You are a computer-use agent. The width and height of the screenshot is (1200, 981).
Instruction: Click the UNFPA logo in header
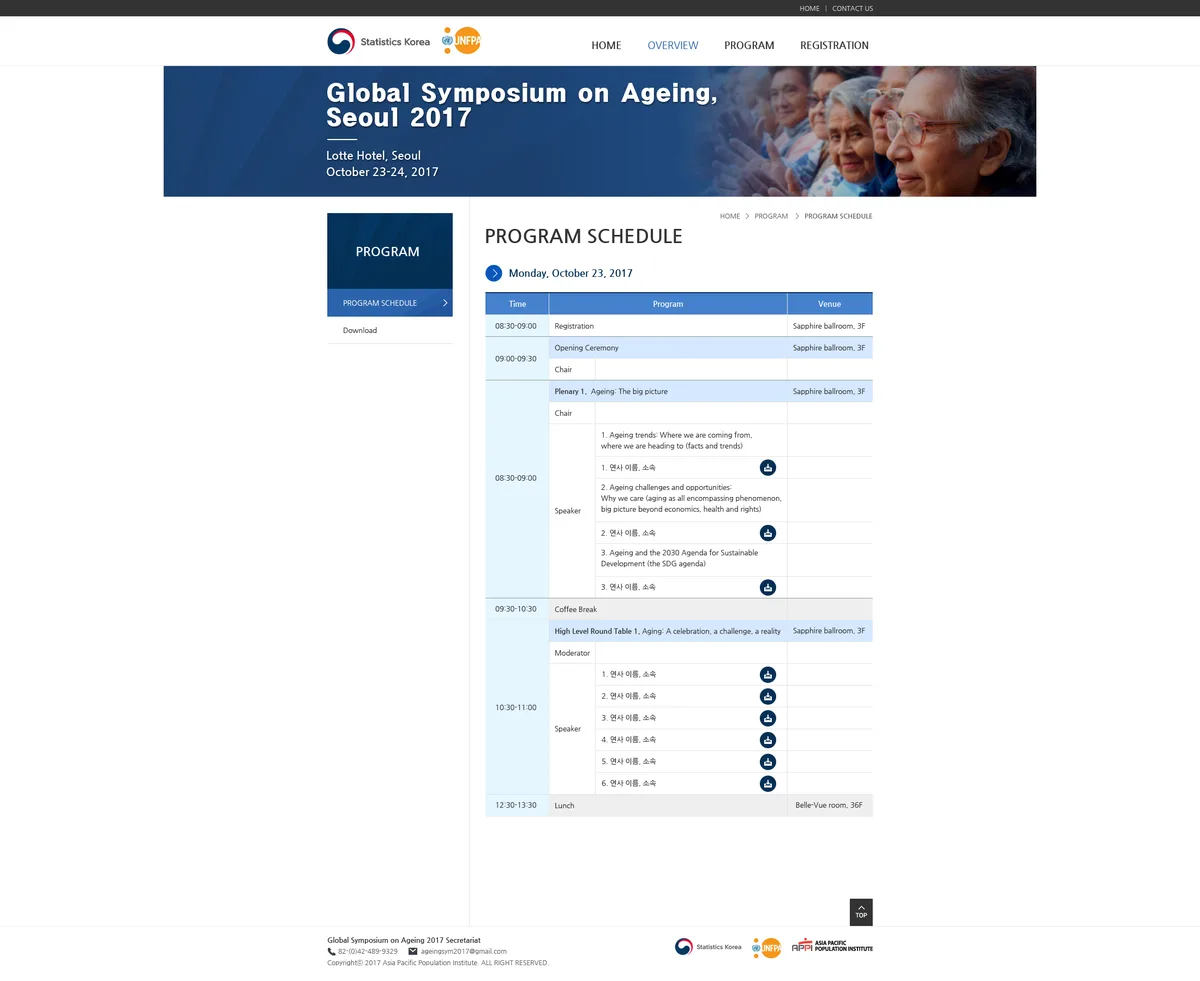pos(462,41)
